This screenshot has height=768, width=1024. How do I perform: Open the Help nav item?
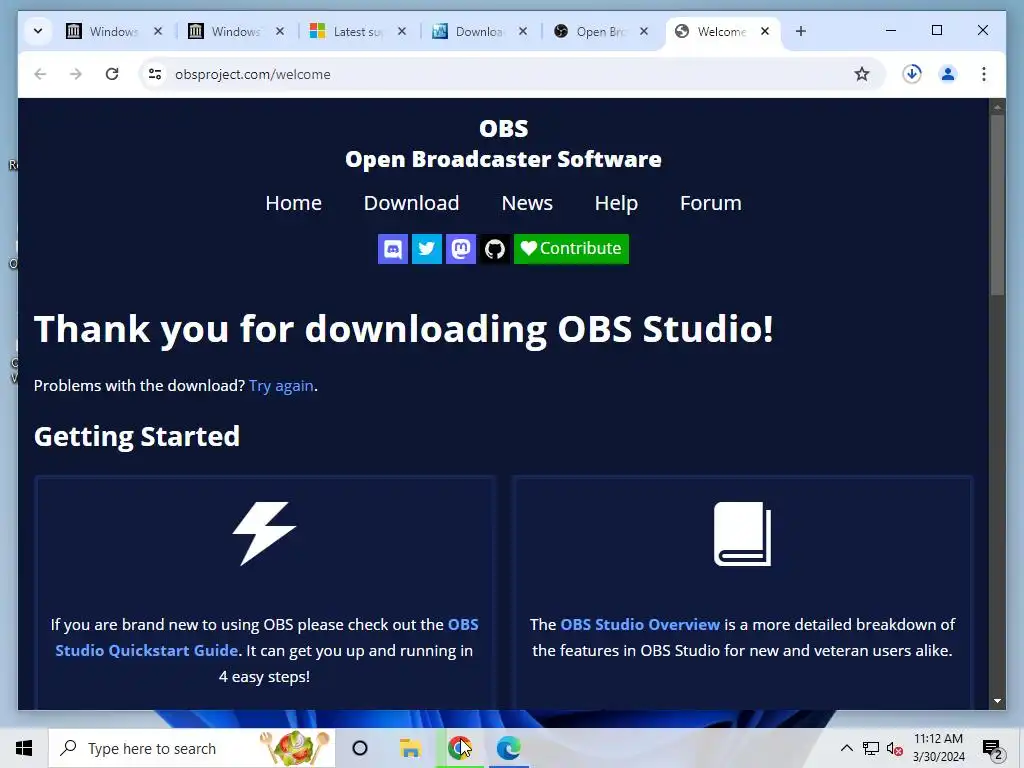(616, 203)
